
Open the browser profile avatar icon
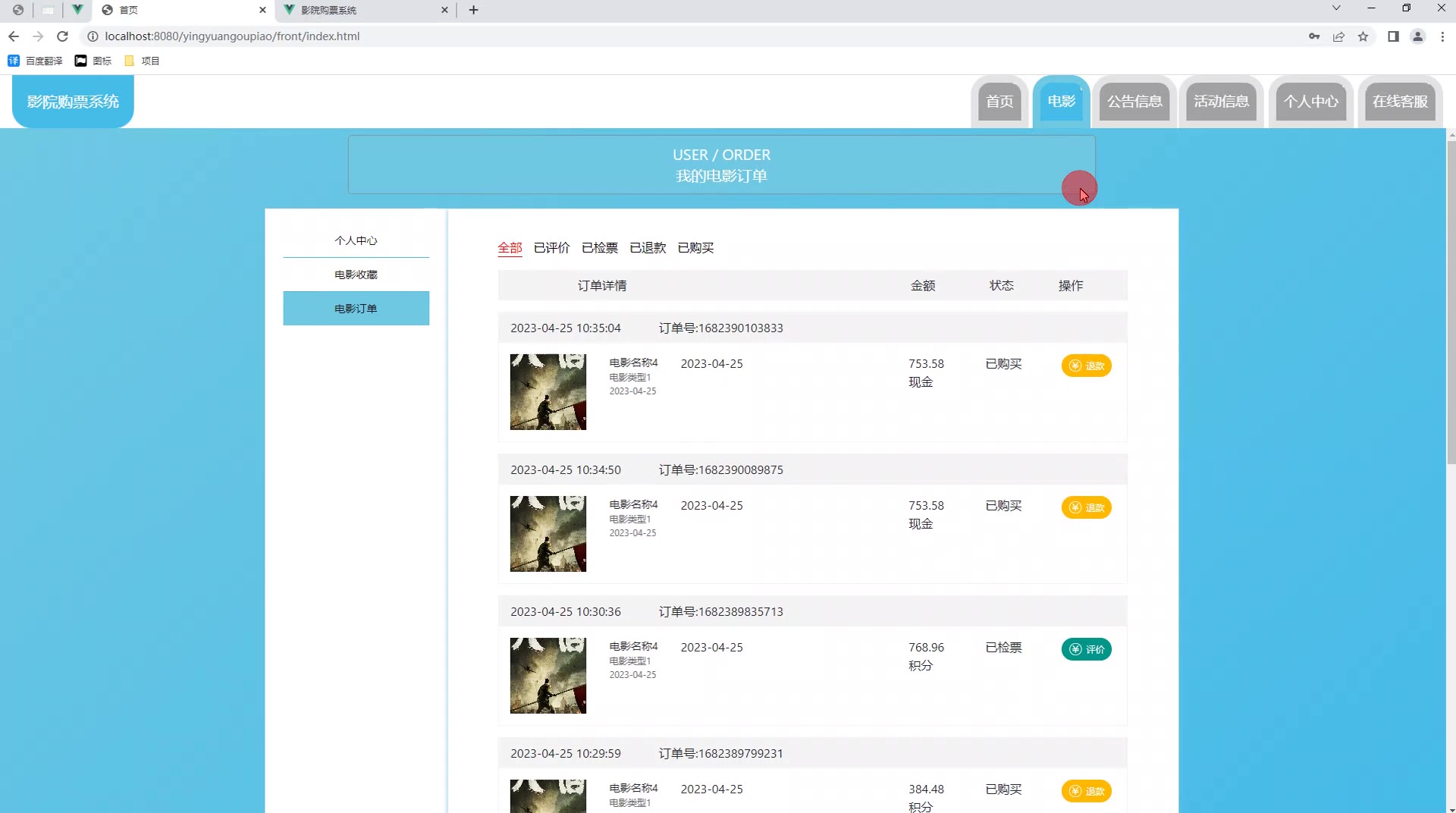click(1417, 36)
